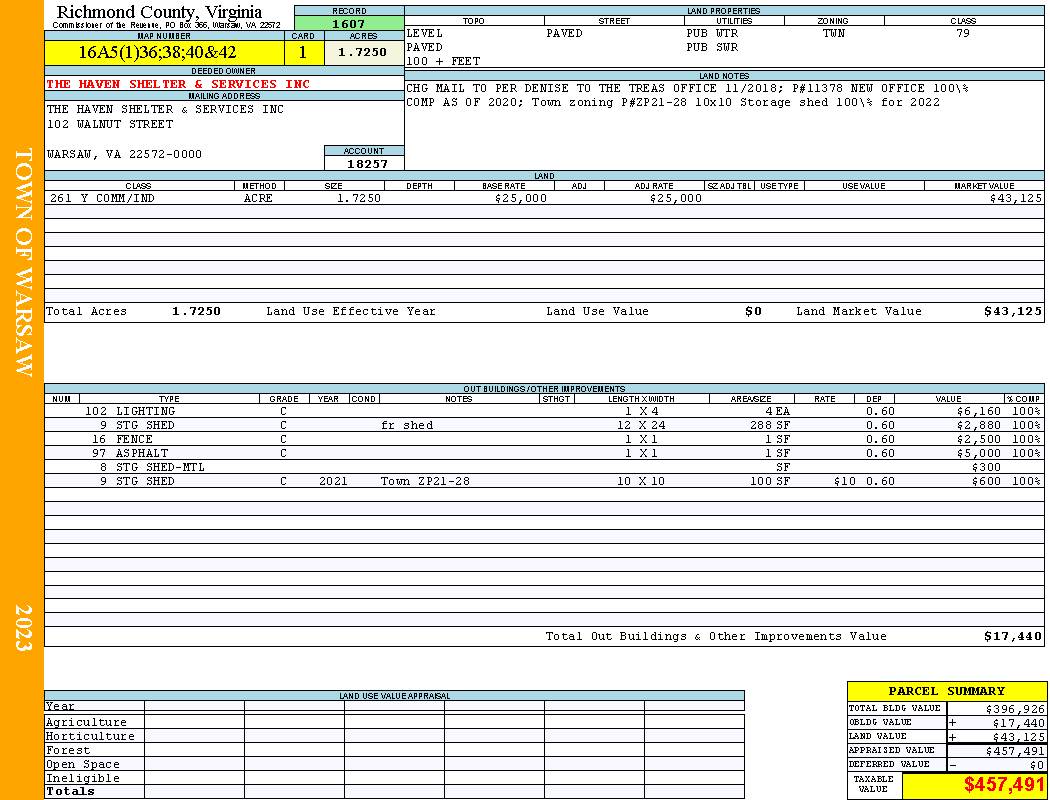Select the 8 STG SHED-MTL row

click(544, 467)
